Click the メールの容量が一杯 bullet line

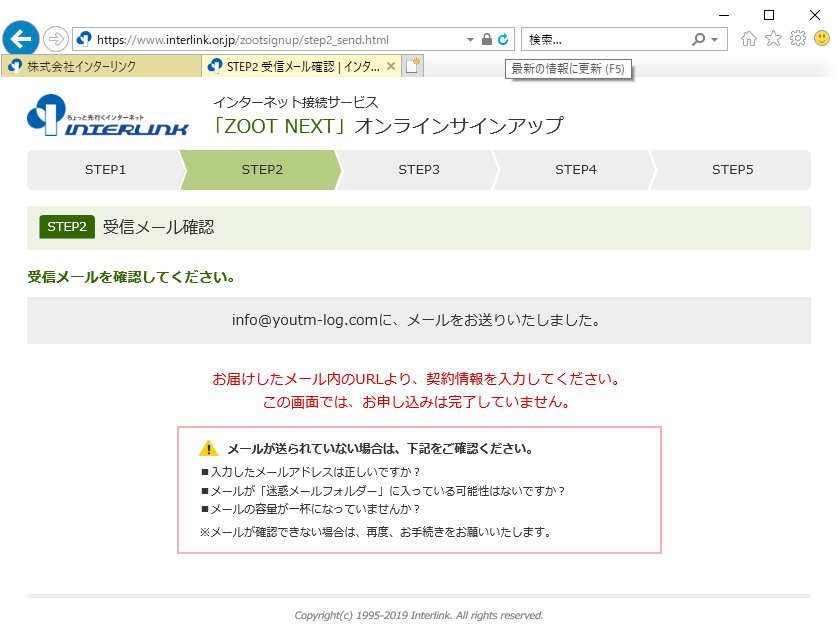[311, 509]
